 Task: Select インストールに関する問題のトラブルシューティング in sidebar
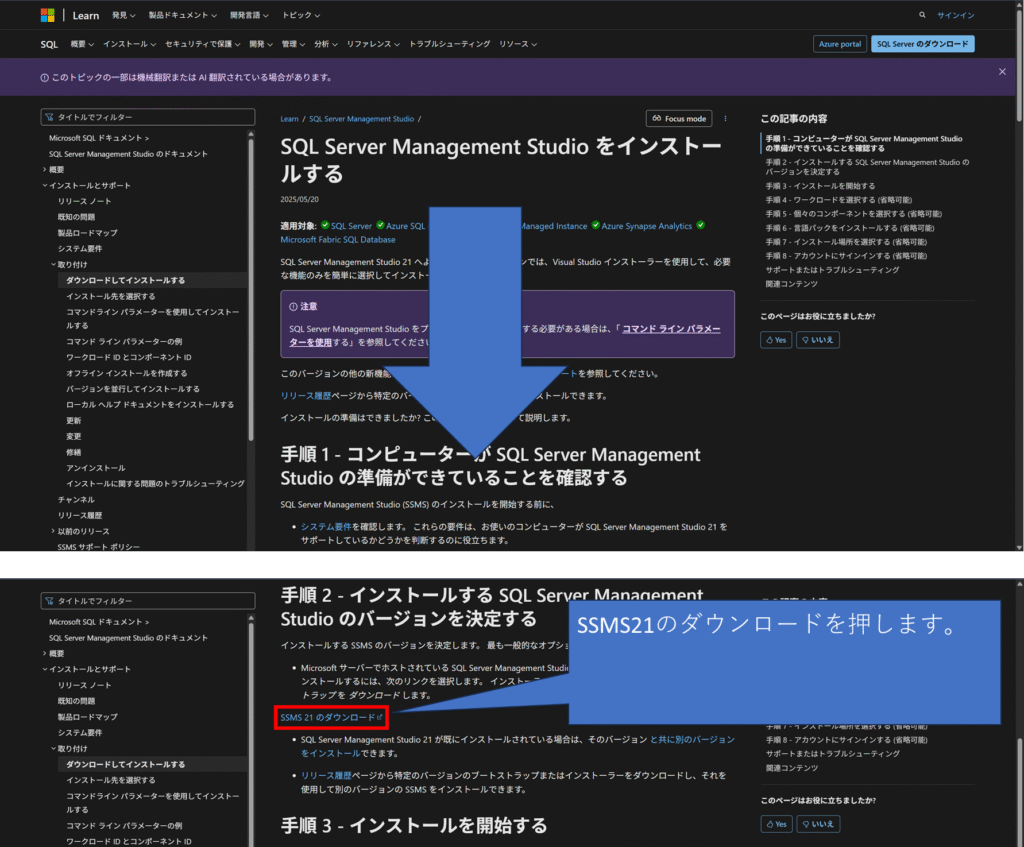click(x=155, y=484)
